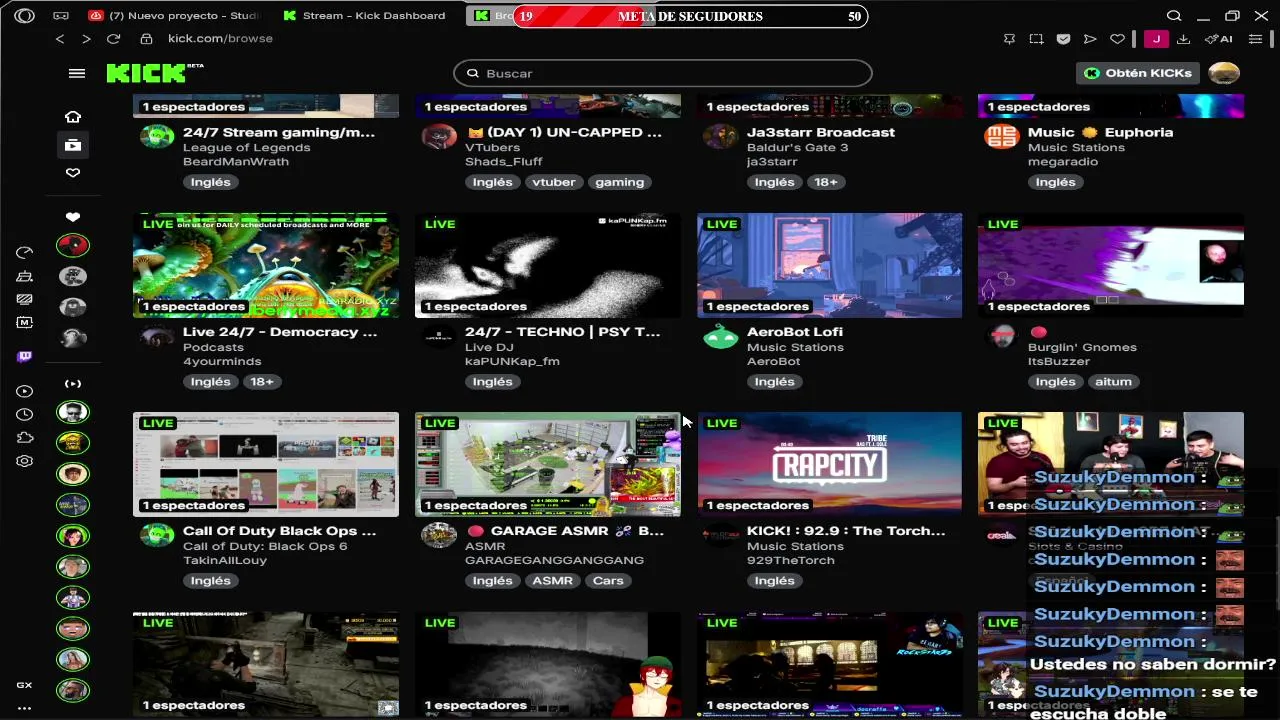This screenshot has width=1280, height=720.
Task: Open the GARAGE ASMR stream thumbnail
Action: click(x=547, y=464)
